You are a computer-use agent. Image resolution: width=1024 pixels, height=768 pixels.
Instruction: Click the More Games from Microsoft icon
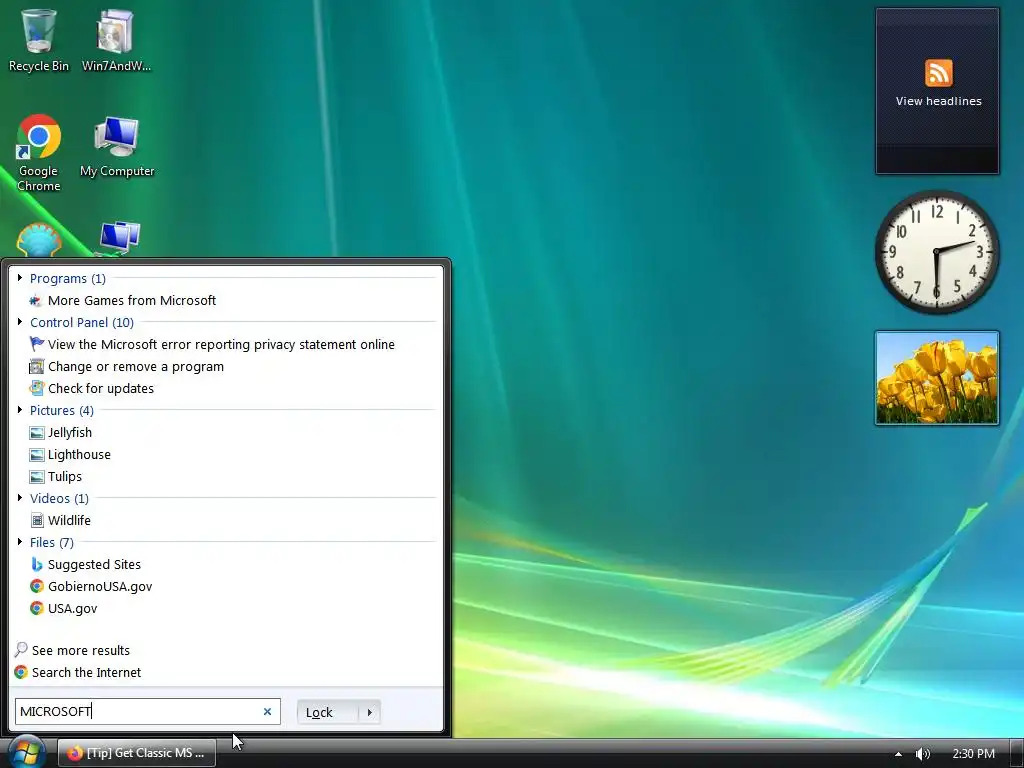[37, 300]
